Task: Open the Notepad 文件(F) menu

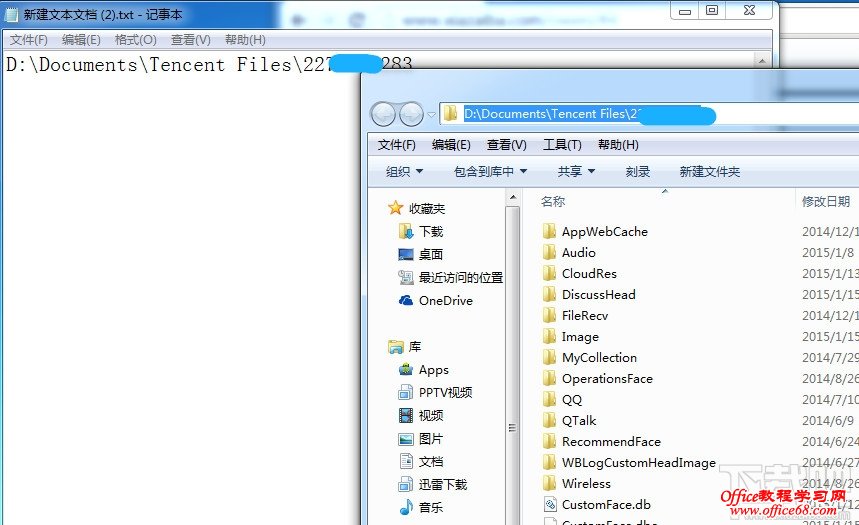Action: [28, 40]
